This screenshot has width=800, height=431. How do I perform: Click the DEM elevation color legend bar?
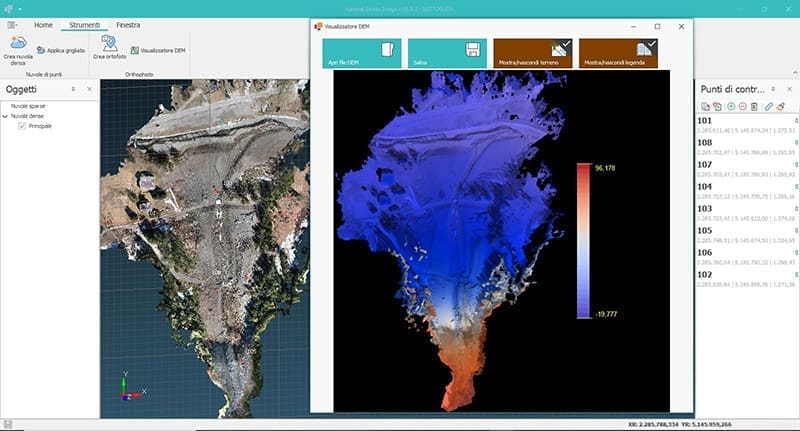[584, 239]
